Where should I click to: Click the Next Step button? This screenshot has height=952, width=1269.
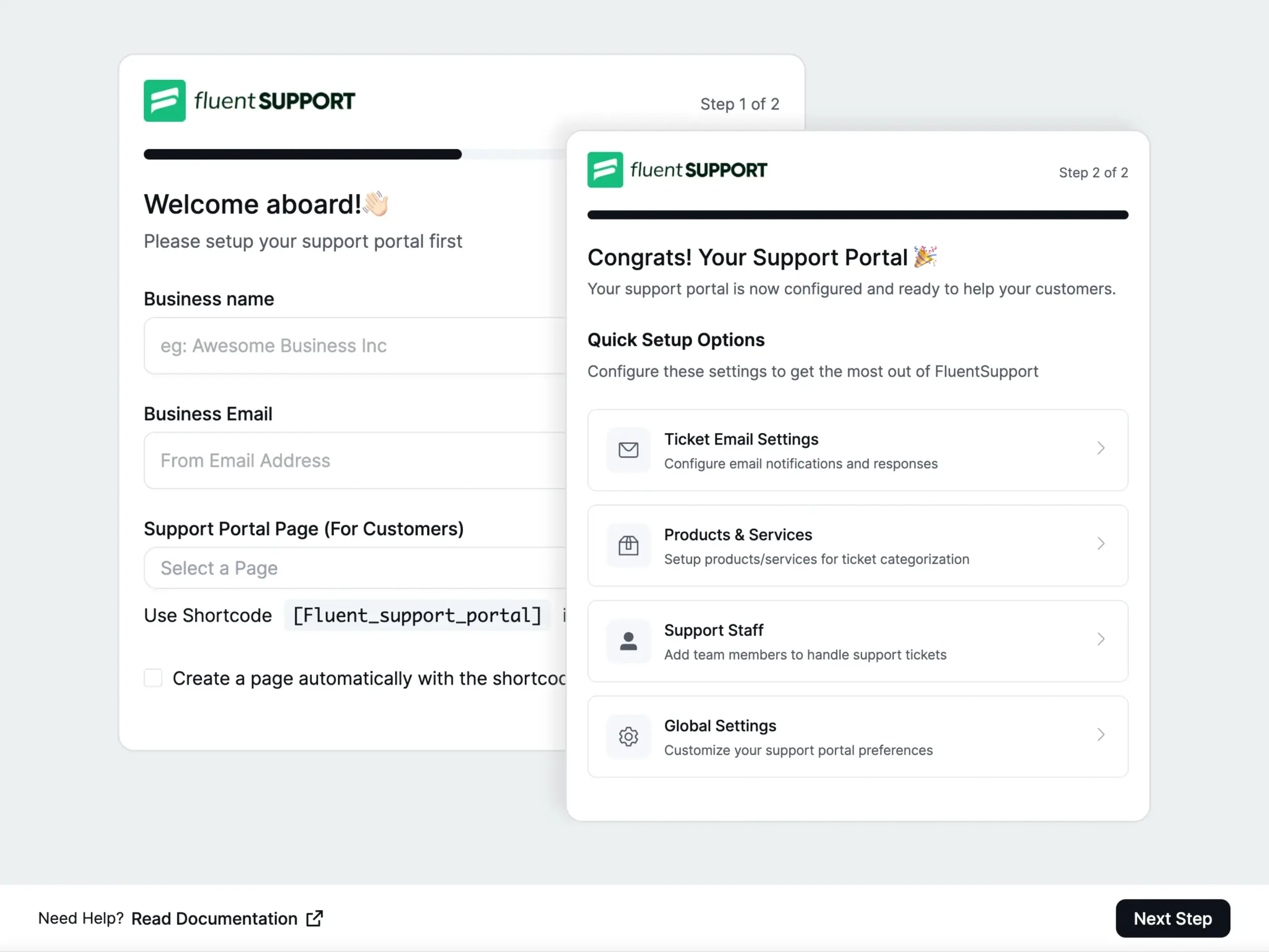click(x=1173, y=918)
